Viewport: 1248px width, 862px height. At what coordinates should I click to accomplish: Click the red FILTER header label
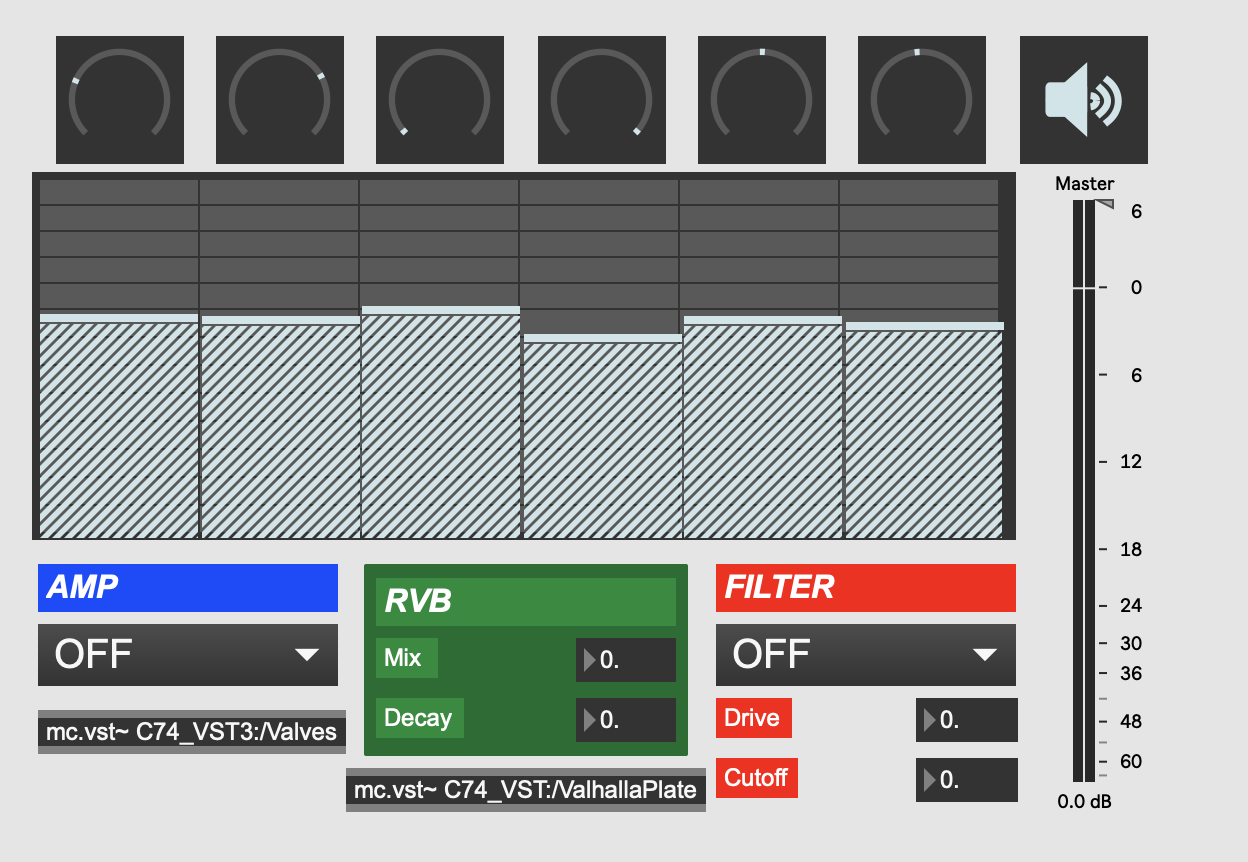click(866, 588)
